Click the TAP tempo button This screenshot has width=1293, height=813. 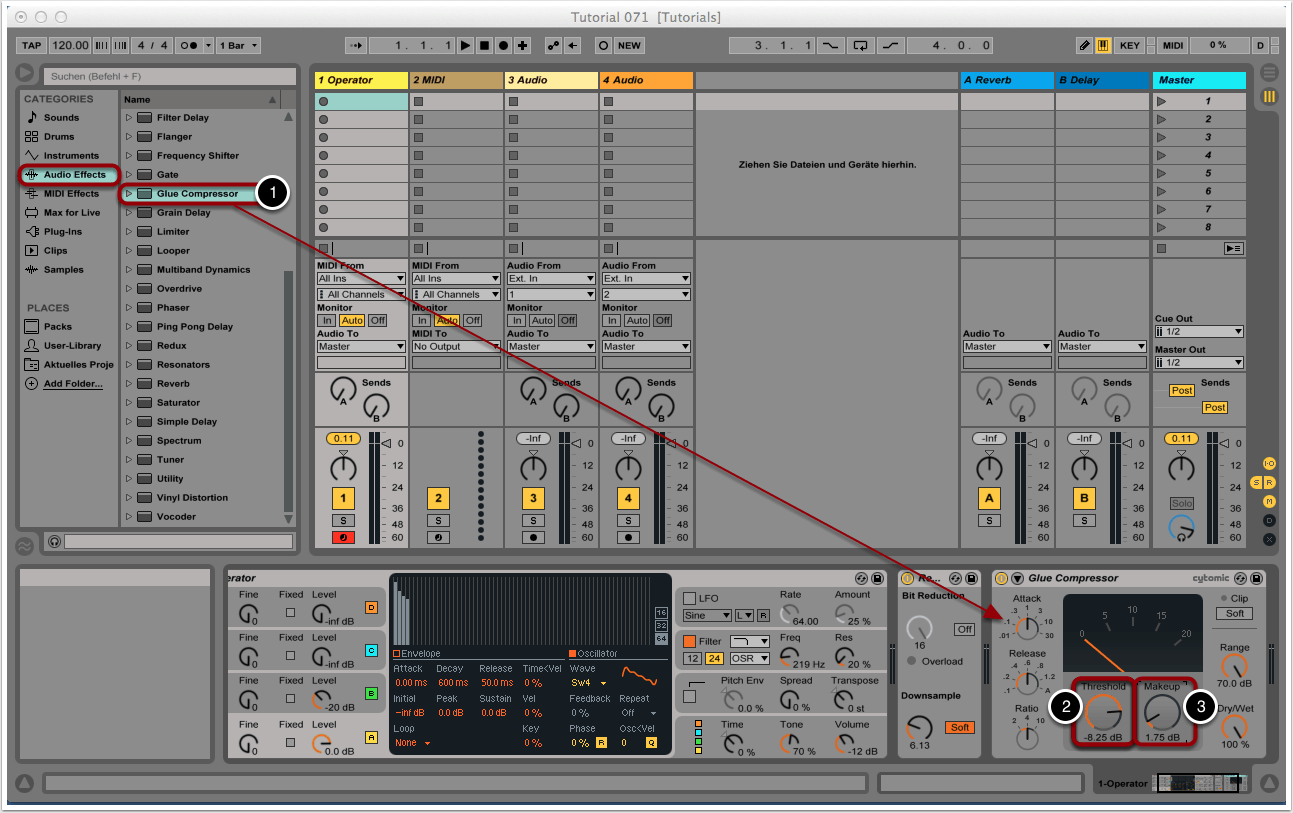coord(32,46)
